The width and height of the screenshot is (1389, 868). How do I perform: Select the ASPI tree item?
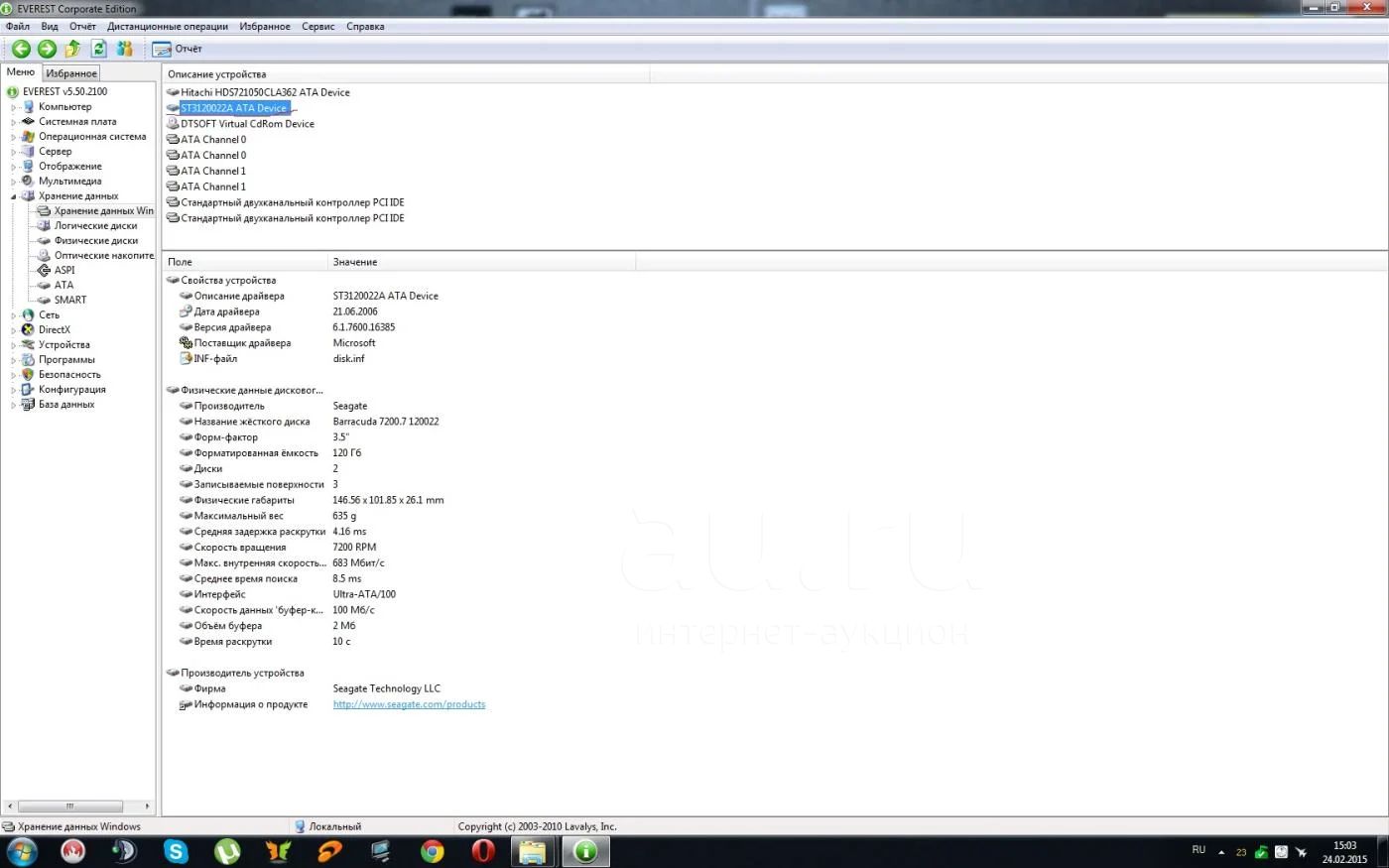[64, 271]
